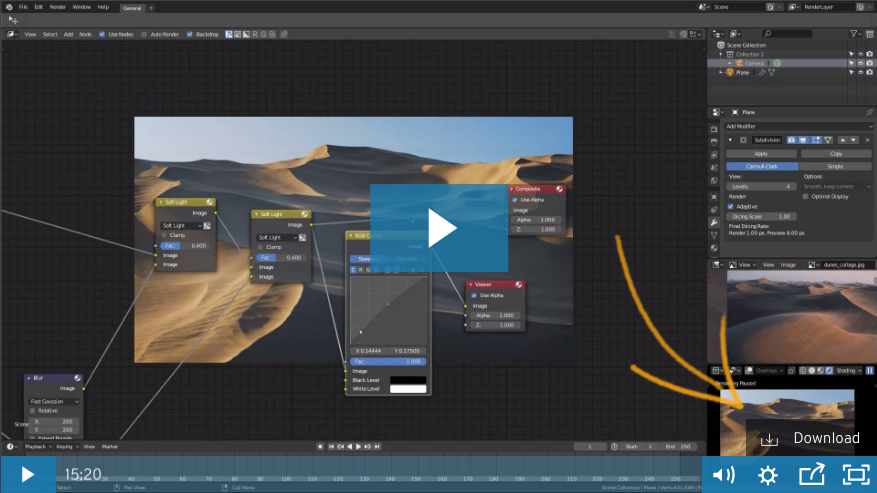Click the large center video play button
The image size is (877, 493).
pyautogui.click(x=439, y=228)
